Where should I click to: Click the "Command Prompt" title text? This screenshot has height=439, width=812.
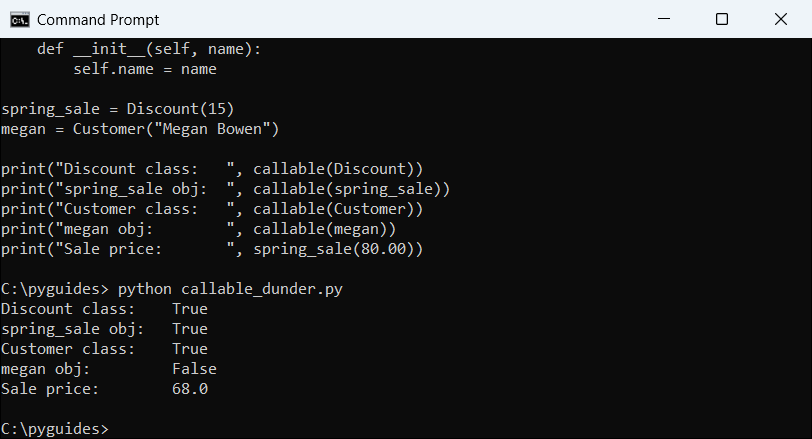(x=98, y=20)
